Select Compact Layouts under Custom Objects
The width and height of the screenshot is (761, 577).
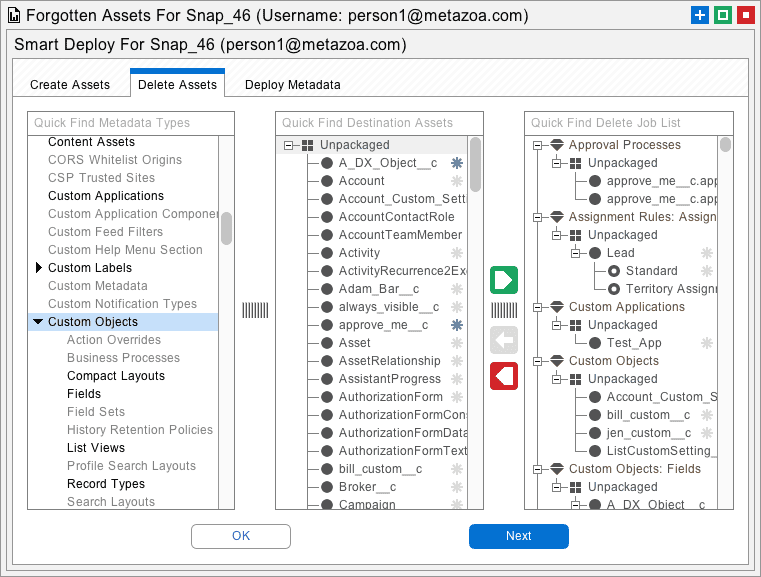pos(116,376)
